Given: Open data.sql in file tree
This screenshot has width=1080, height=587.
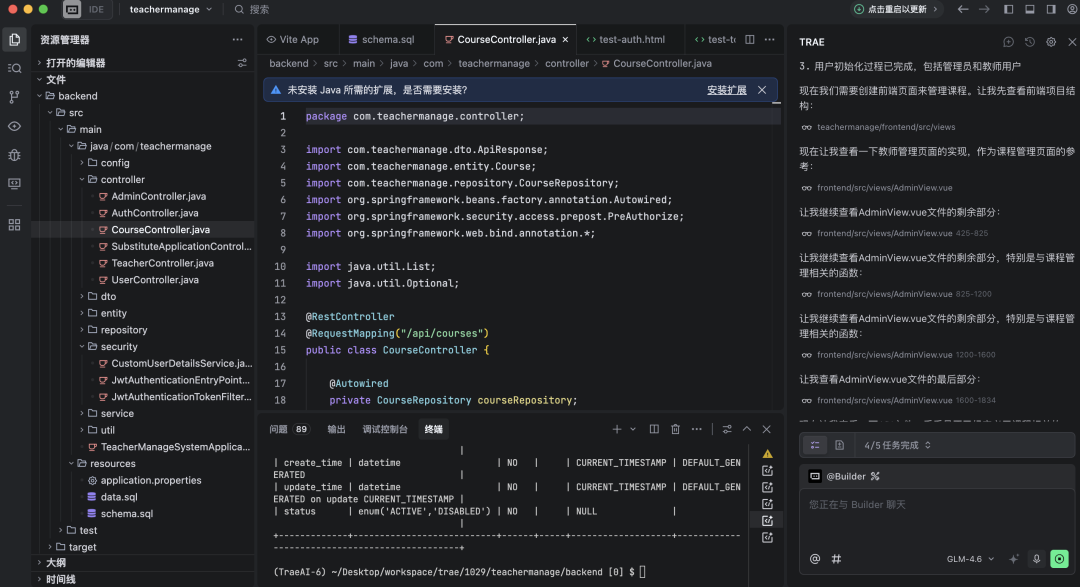Looking at the screenshot, I should (x=118, y=497).
